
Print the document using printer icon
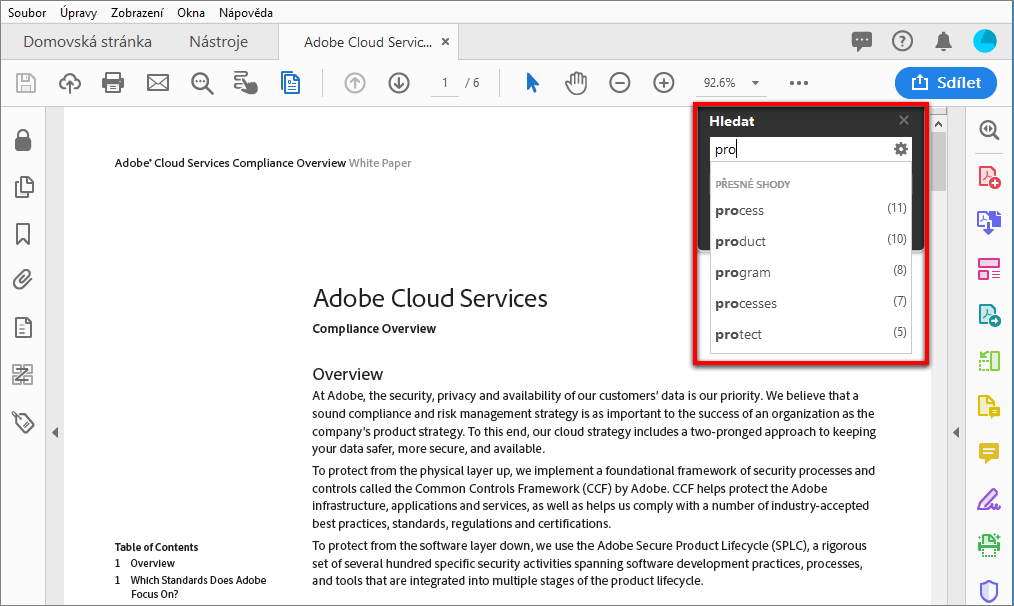(x=113, y=83)
